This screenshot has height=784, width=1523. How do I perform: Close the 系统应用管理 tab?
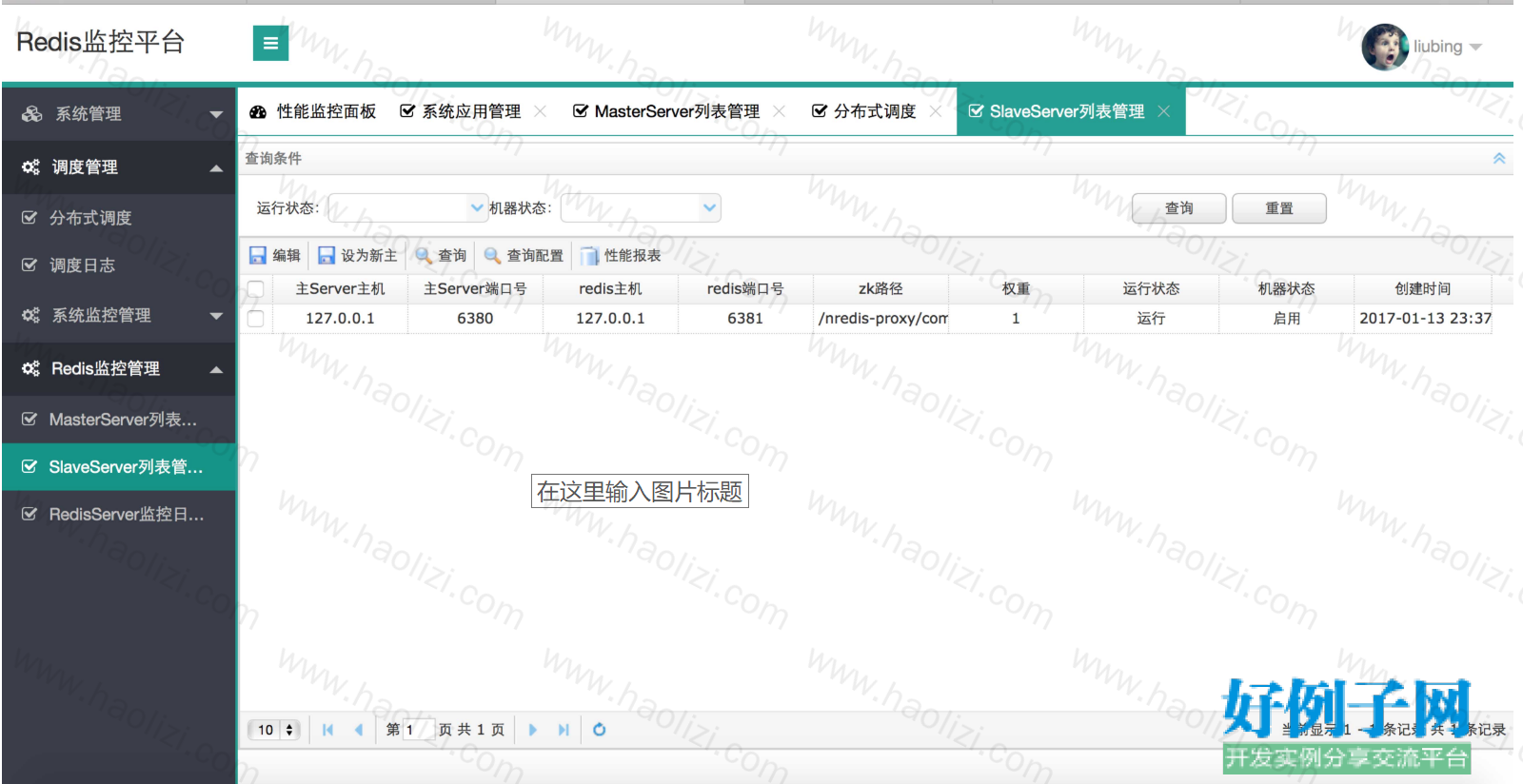pos(541,111)
